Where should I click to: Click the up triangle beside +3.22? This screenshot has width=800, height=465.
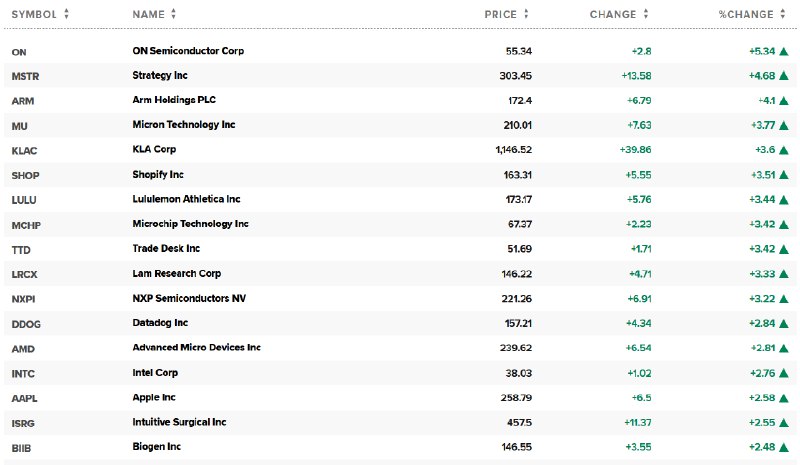point(784,299)
